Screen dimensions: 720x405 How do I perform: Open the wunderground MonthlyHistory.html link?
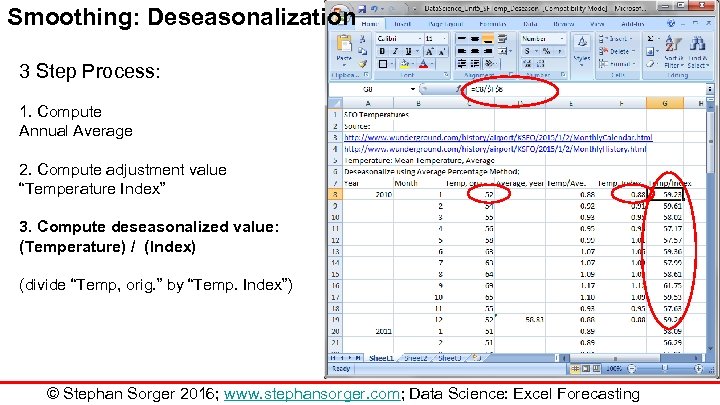495,149
